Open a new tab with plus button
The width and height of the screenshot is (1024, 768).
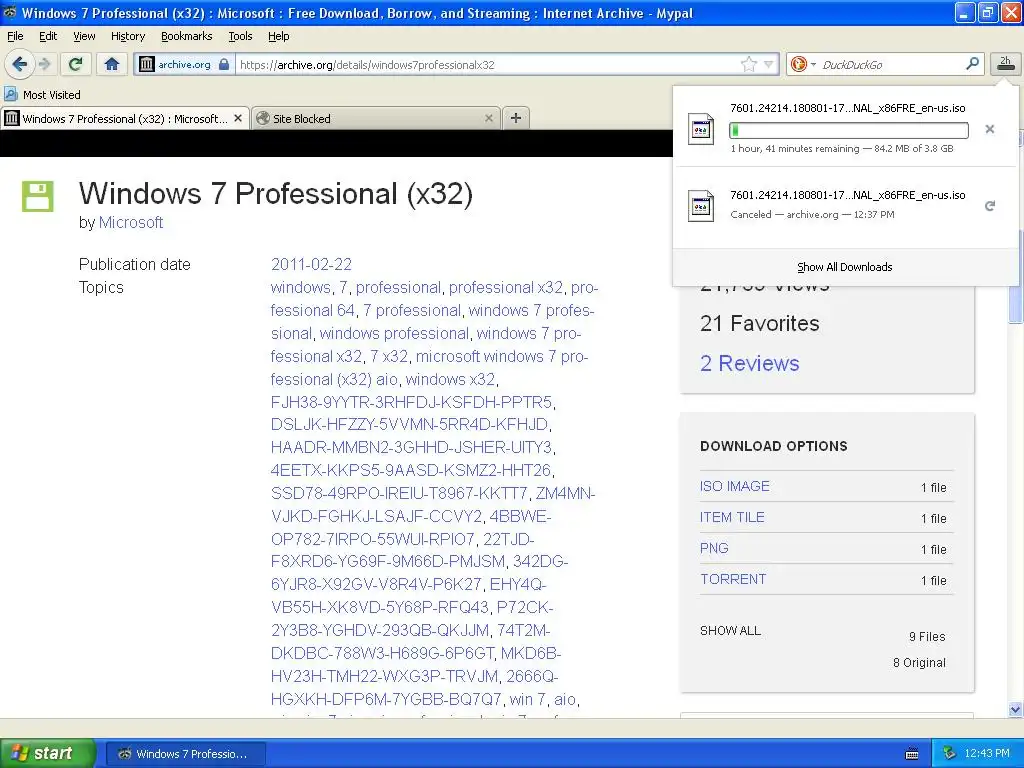516,118
